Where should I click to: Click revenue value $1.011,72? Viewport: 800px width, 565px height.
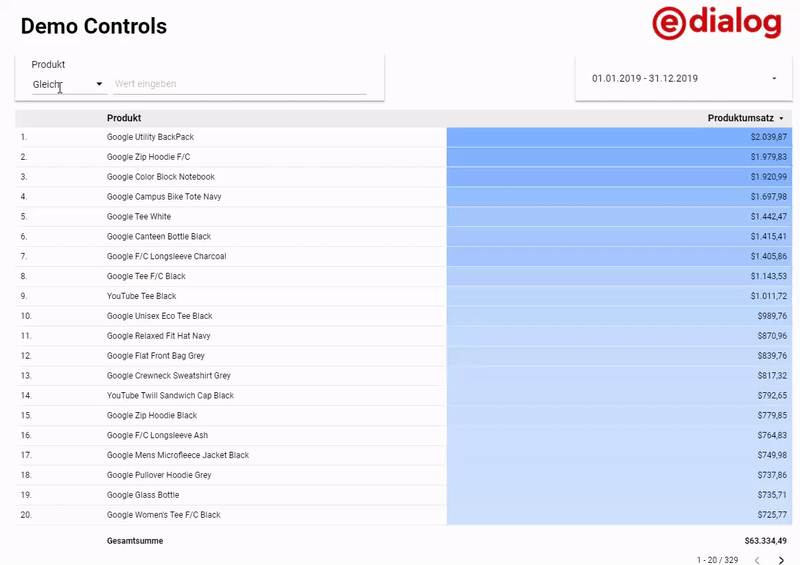click(x=768, y=296)
